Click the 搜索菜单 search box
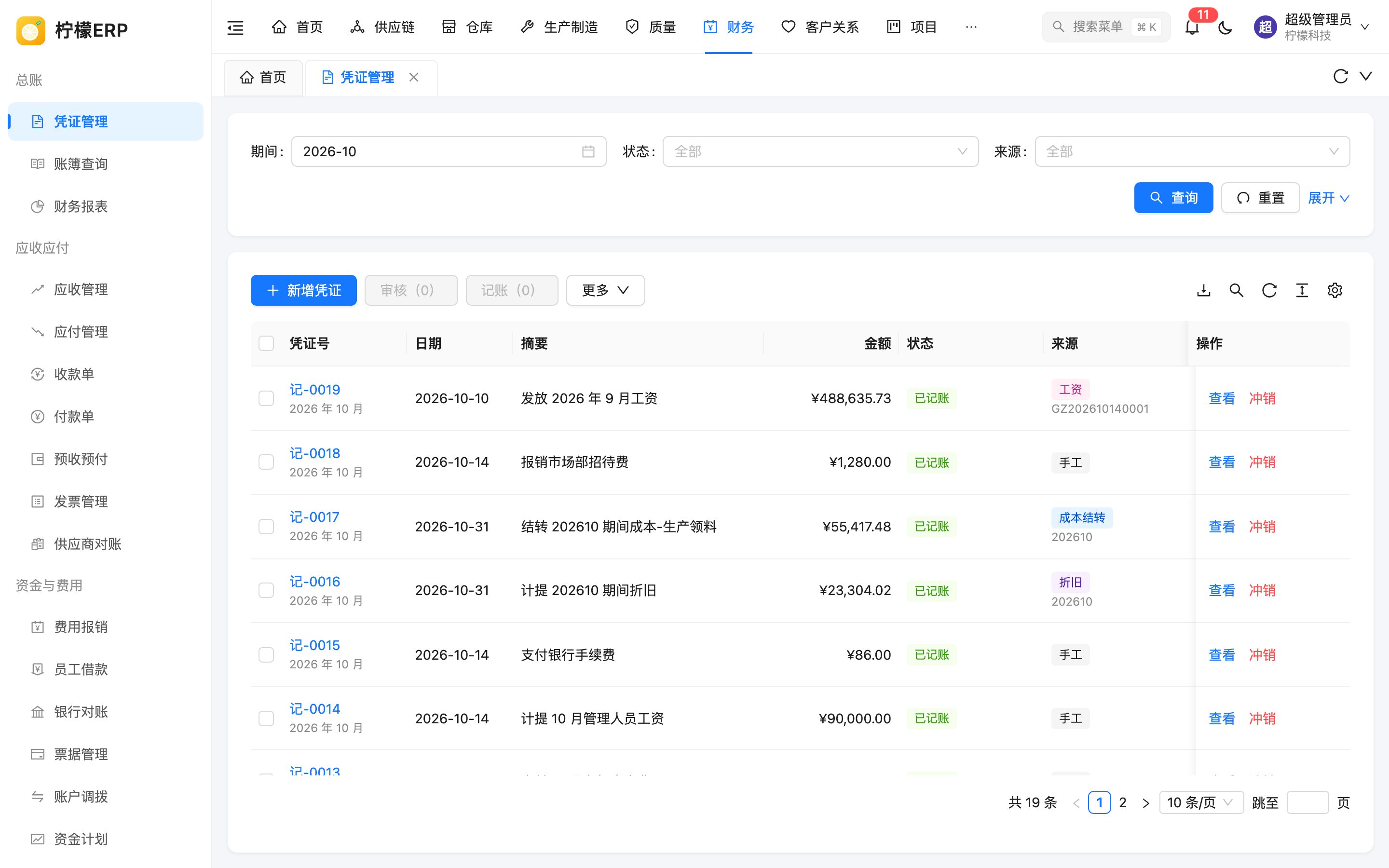Viewport: 1389px width, 868px height. click(x=1106, y=27)
